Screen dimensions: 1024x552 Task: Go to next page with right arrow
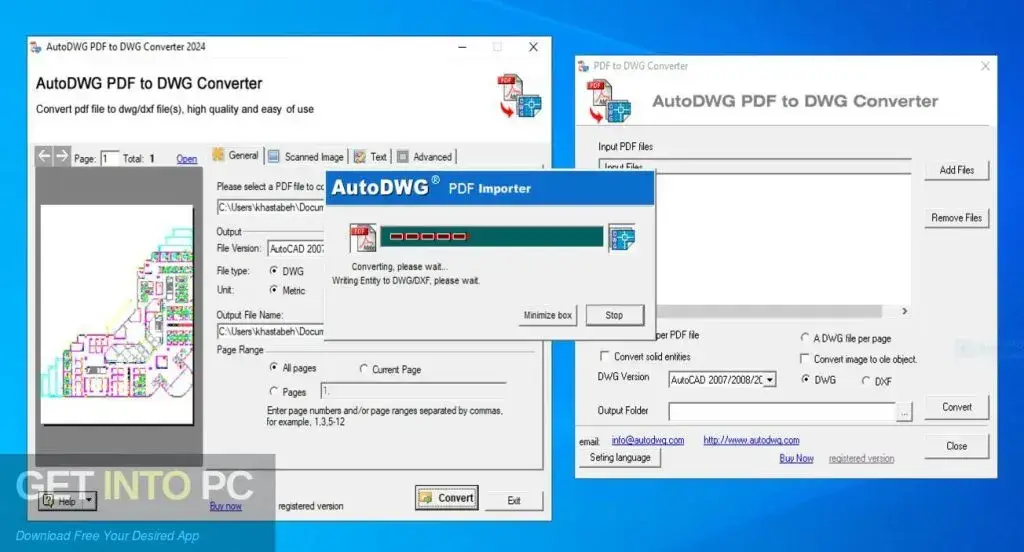pyautogui.click(x=61, y=155)
